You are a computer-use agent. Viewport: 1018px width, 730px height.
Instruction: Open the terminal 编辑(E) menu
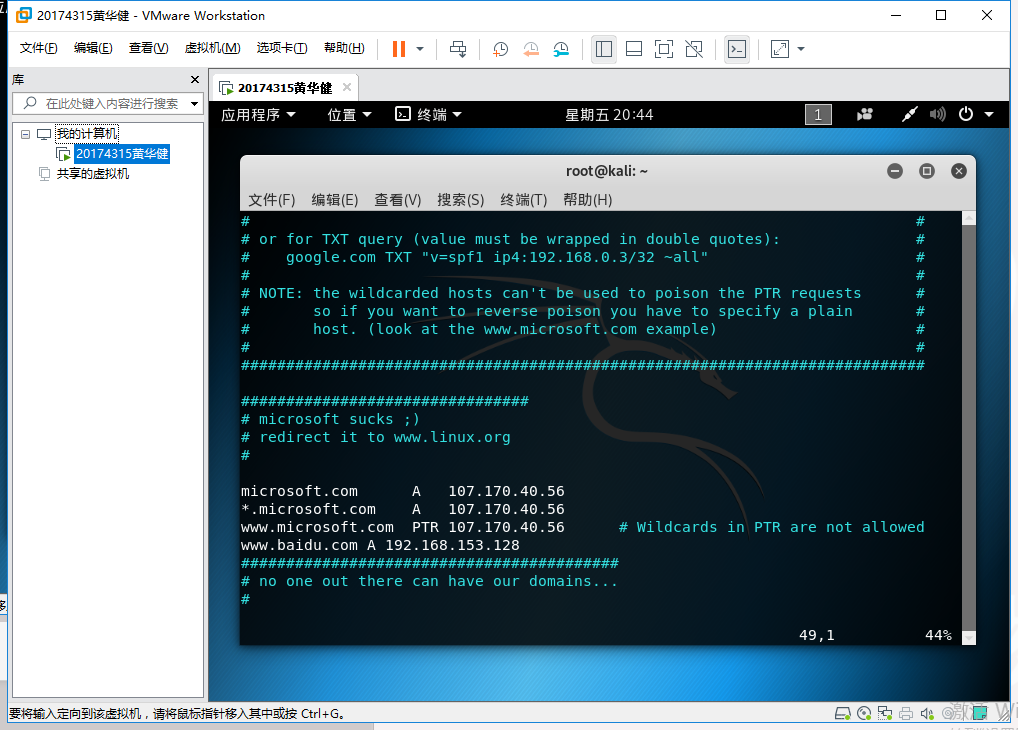[334, 200]
